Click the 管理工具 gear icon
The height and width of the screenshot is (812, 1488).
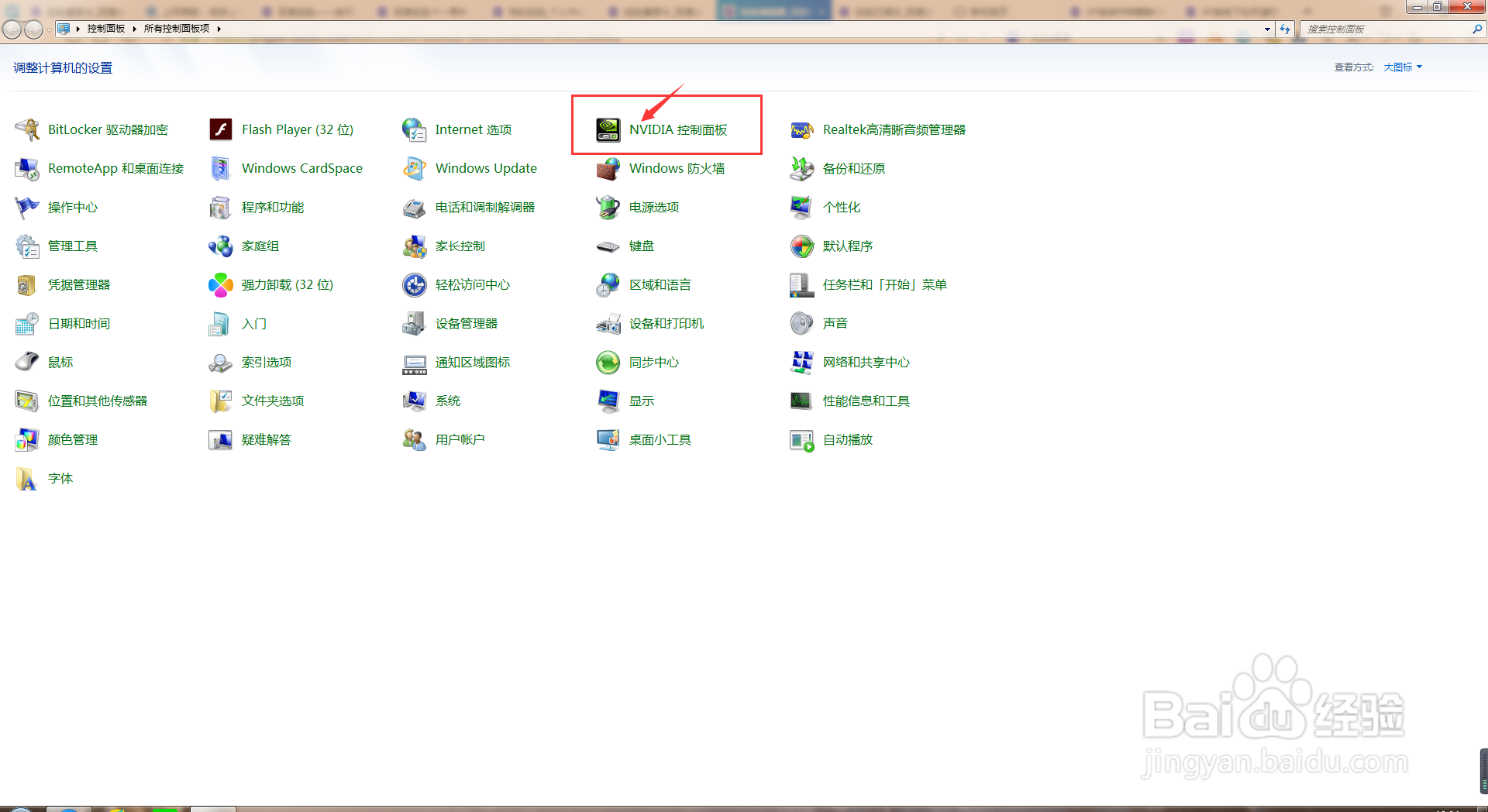(x=27, y=246)
